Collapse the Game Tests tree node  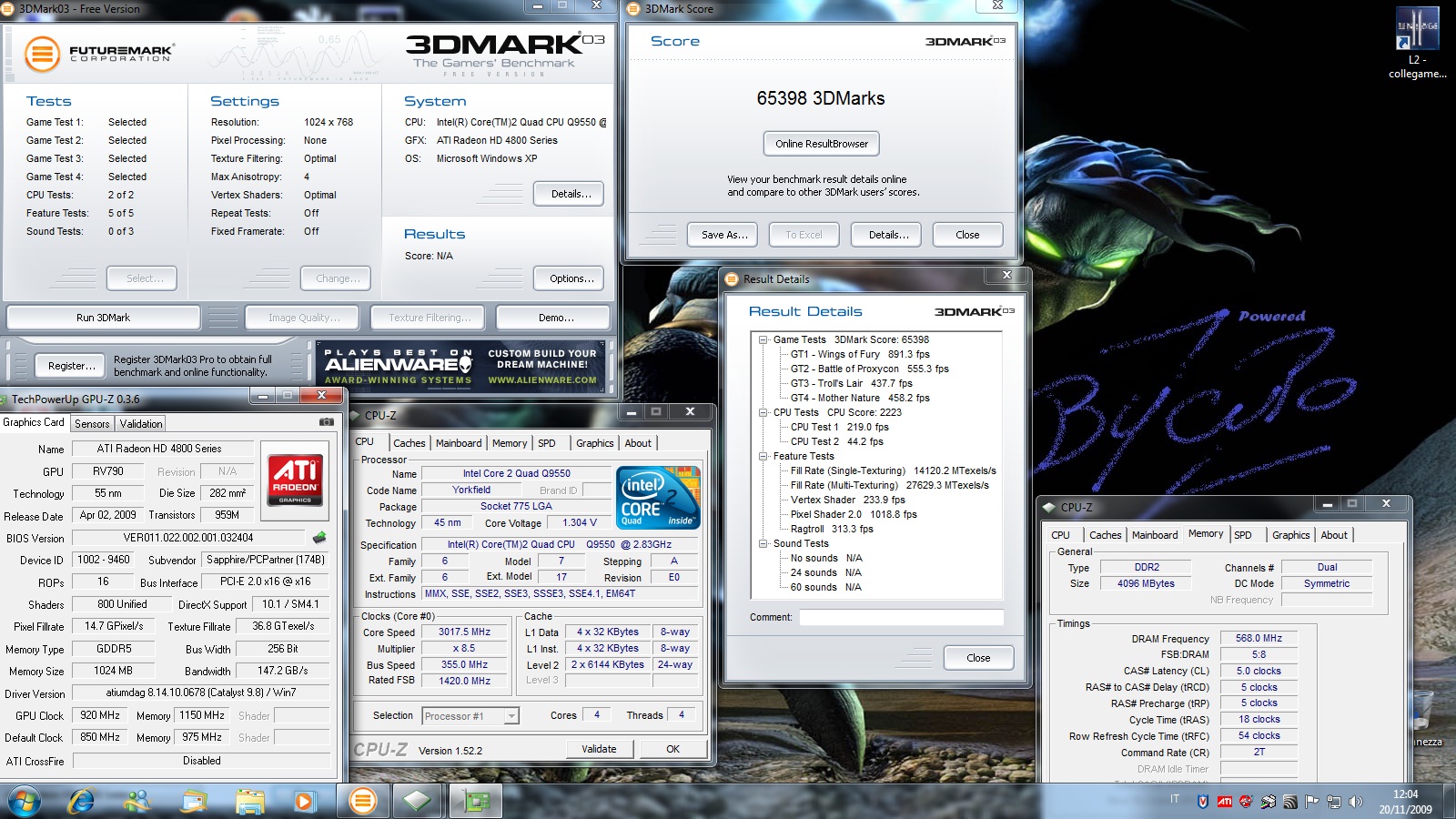click(x=763, y=339)
